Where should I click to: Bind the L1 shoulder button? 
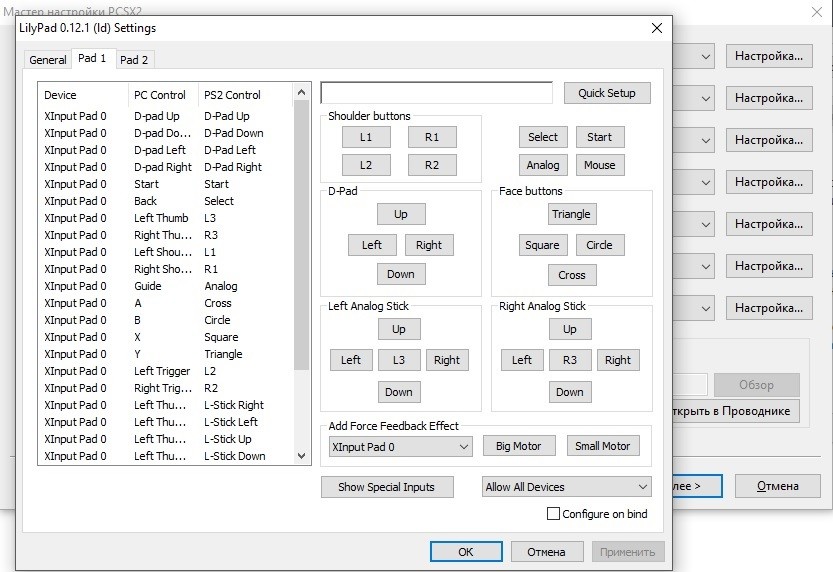click(x=366, y=137)
